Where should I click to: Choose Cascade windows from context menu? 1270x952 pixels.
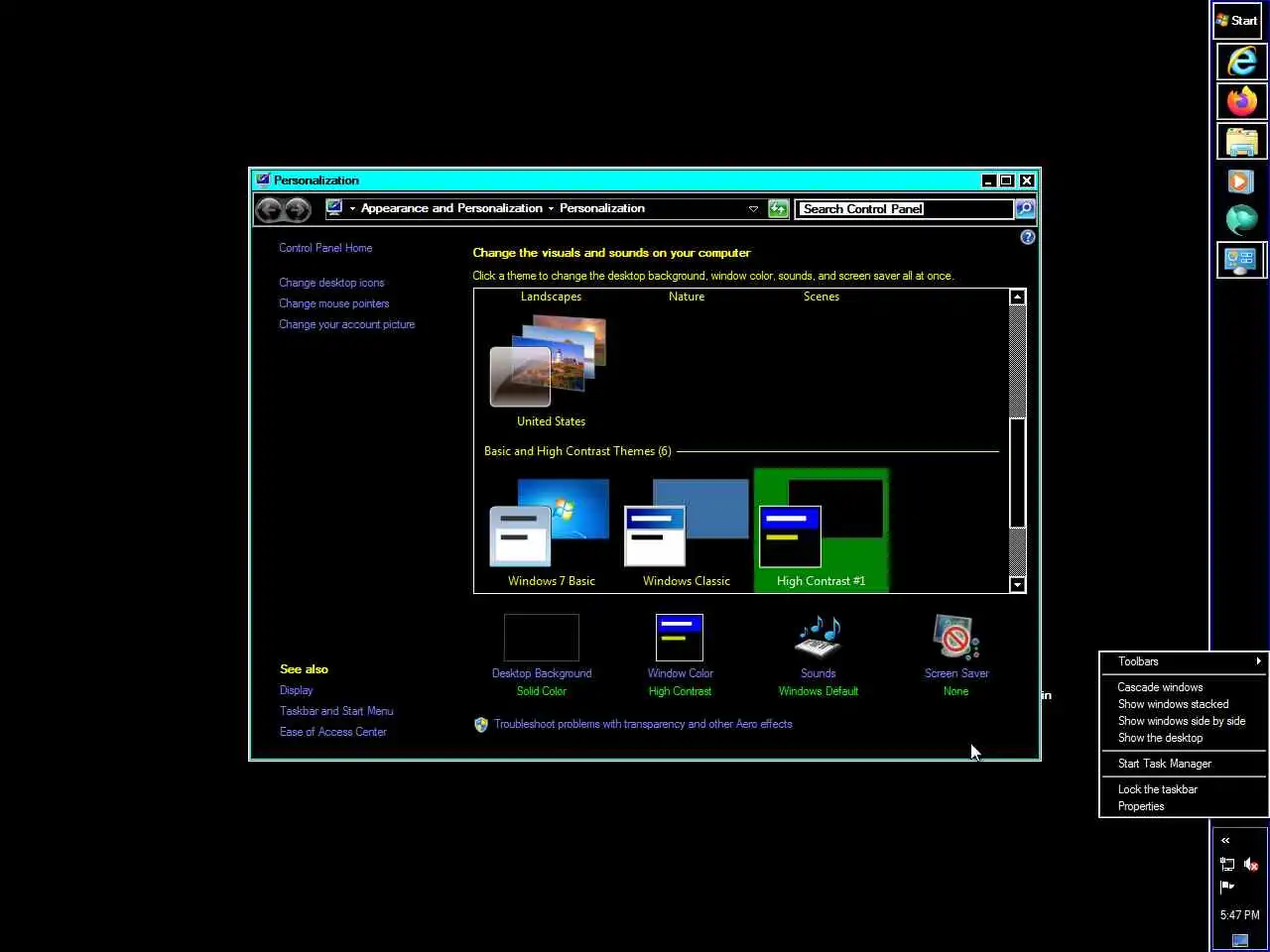(1184, 687)
